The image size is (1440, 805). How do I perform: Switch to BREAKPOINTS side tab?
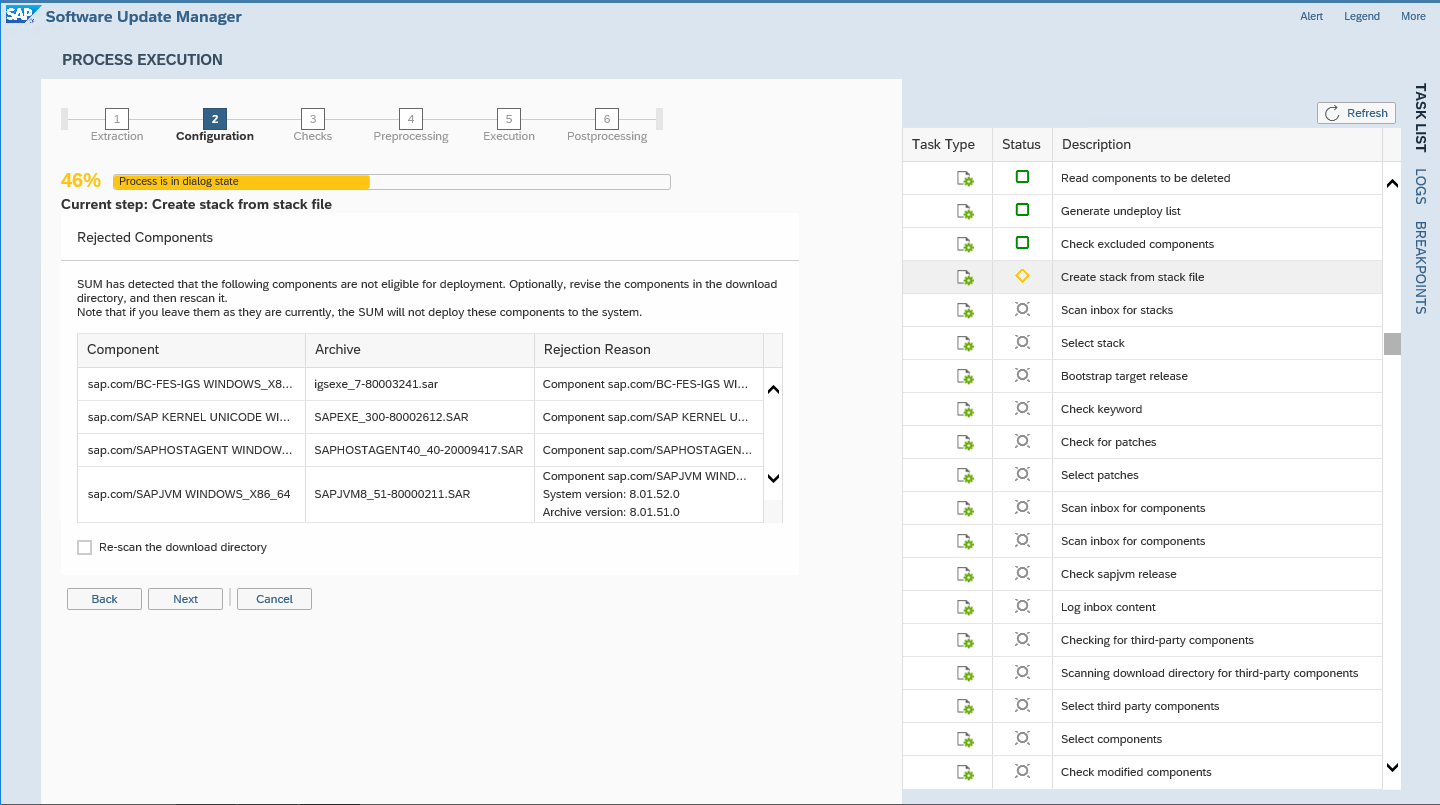click(1420, 268)
